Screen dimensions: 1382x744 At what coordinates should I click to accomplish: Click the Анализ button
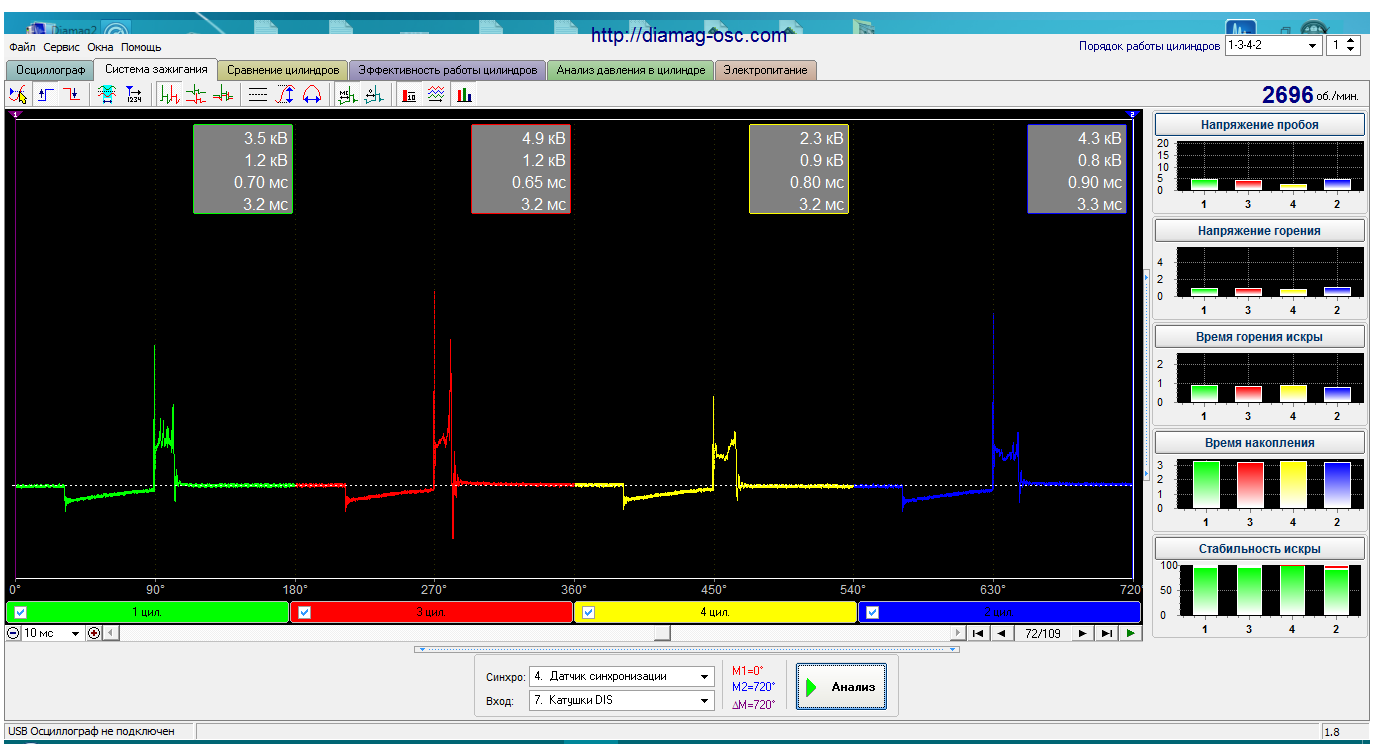pyautogui.click(x=841, y=687)
